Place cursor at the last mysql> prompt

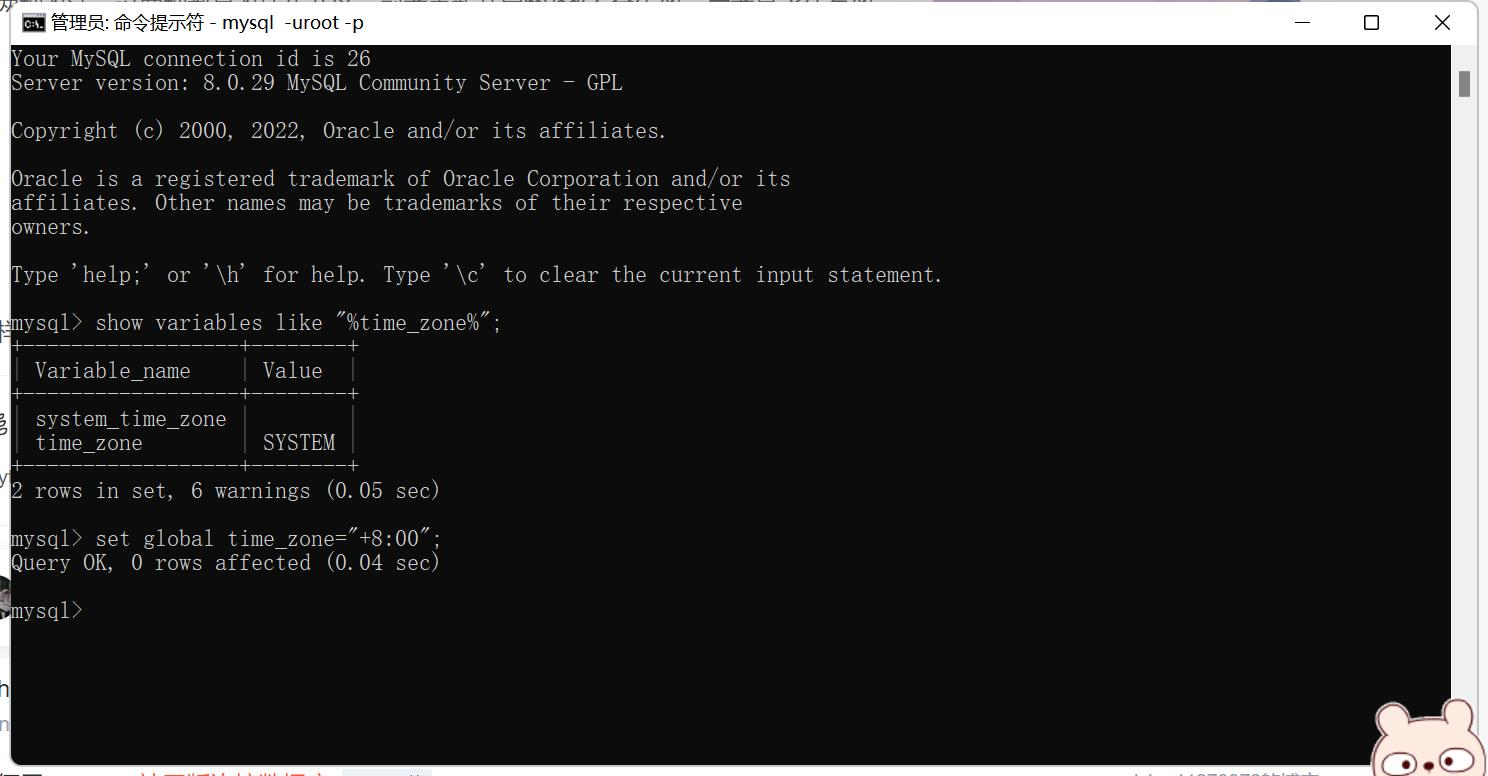pyautogui.click(x=90, y=611)
